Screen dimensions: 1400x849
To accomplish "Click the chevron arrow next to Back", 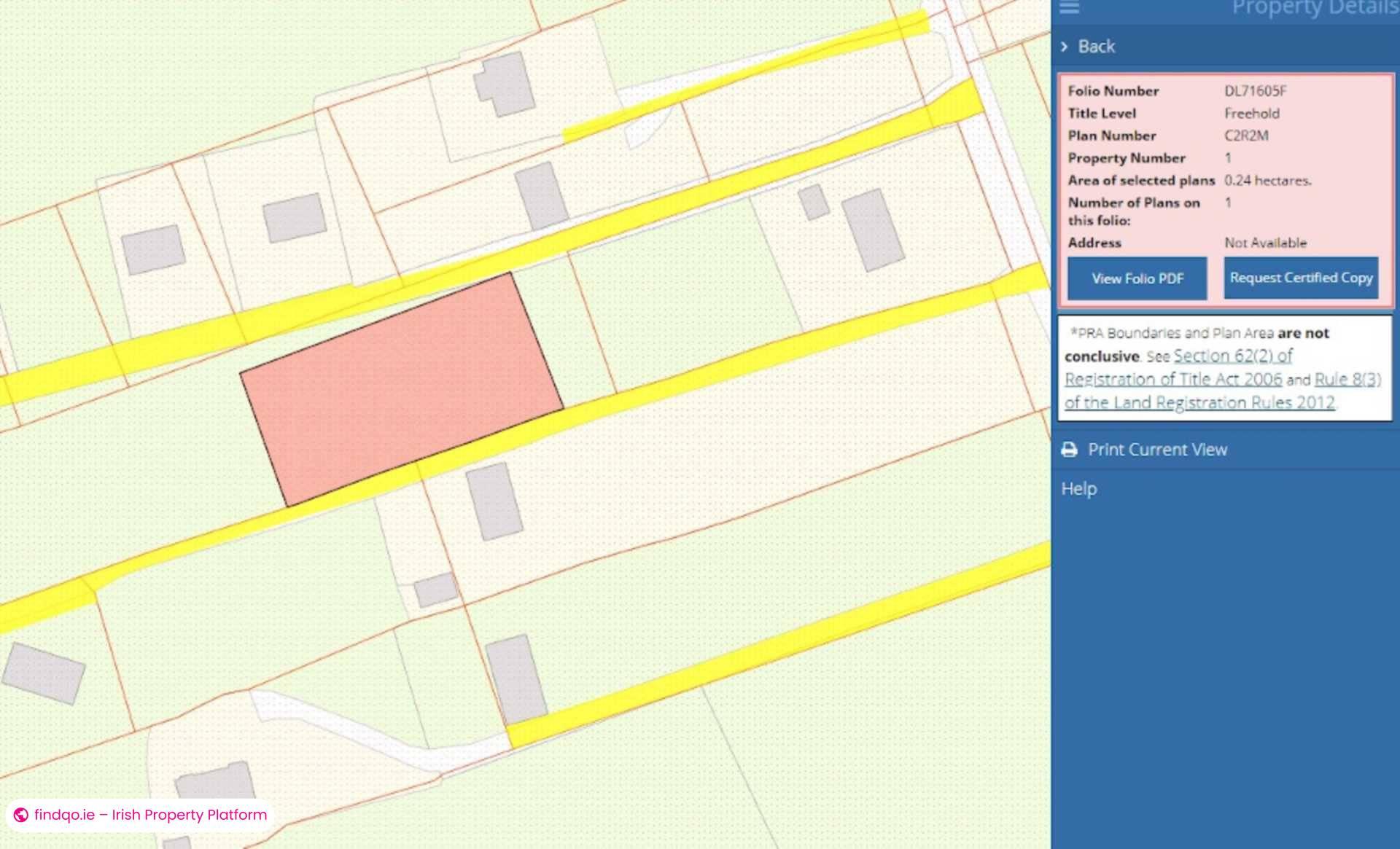I will click(1063, 46).
